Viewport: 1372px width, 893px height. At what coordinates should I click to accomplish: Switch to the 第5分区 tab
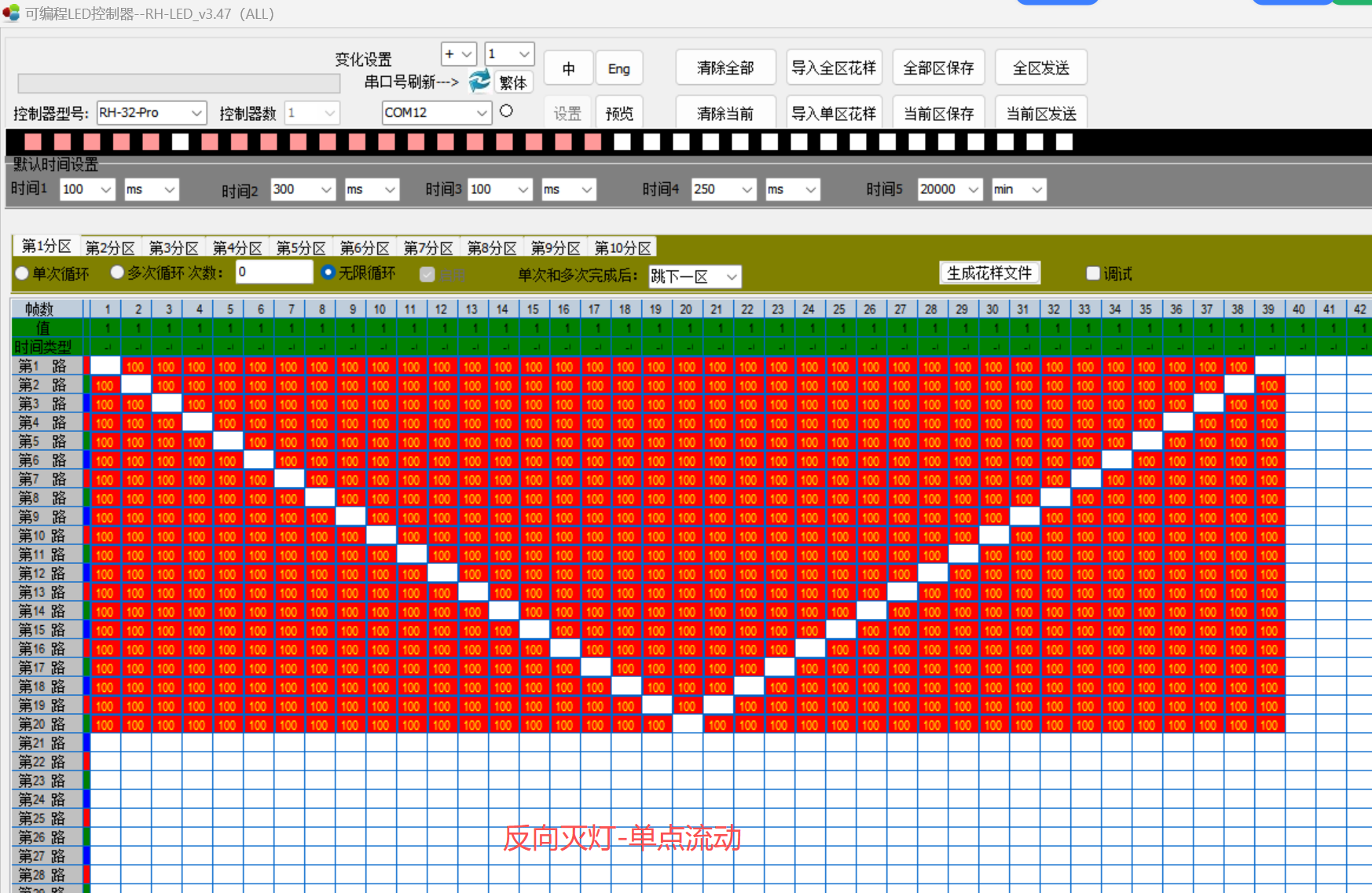[x=300, y=247]
